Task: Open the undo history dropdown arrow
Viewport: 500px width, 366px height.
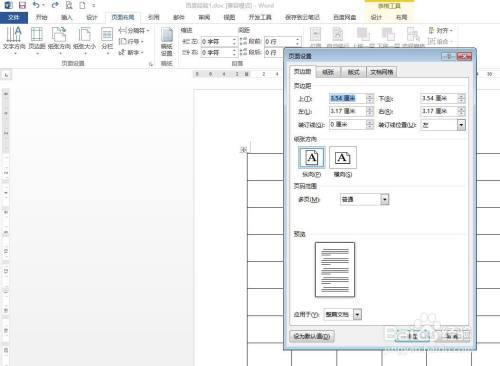Action: coord(44,5)
